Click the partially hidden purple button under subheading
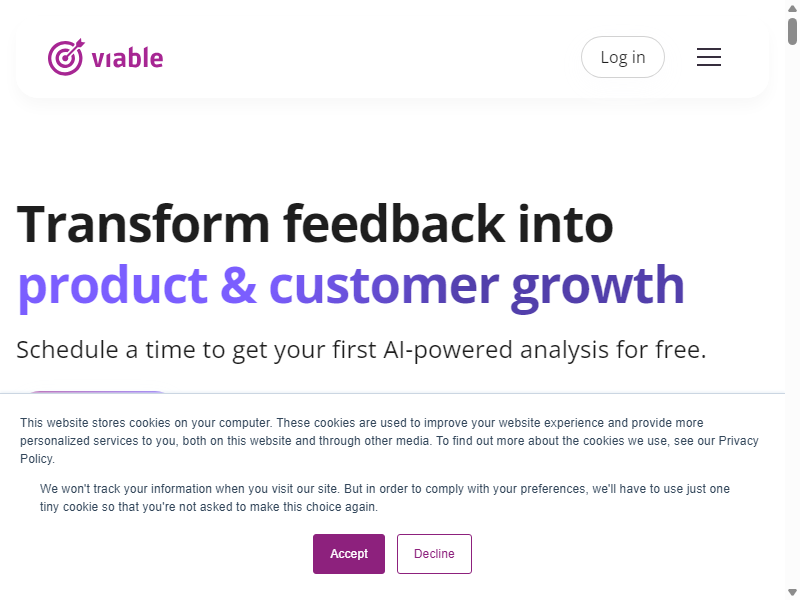This screenshot has width=800, height=600. [97, 392]
